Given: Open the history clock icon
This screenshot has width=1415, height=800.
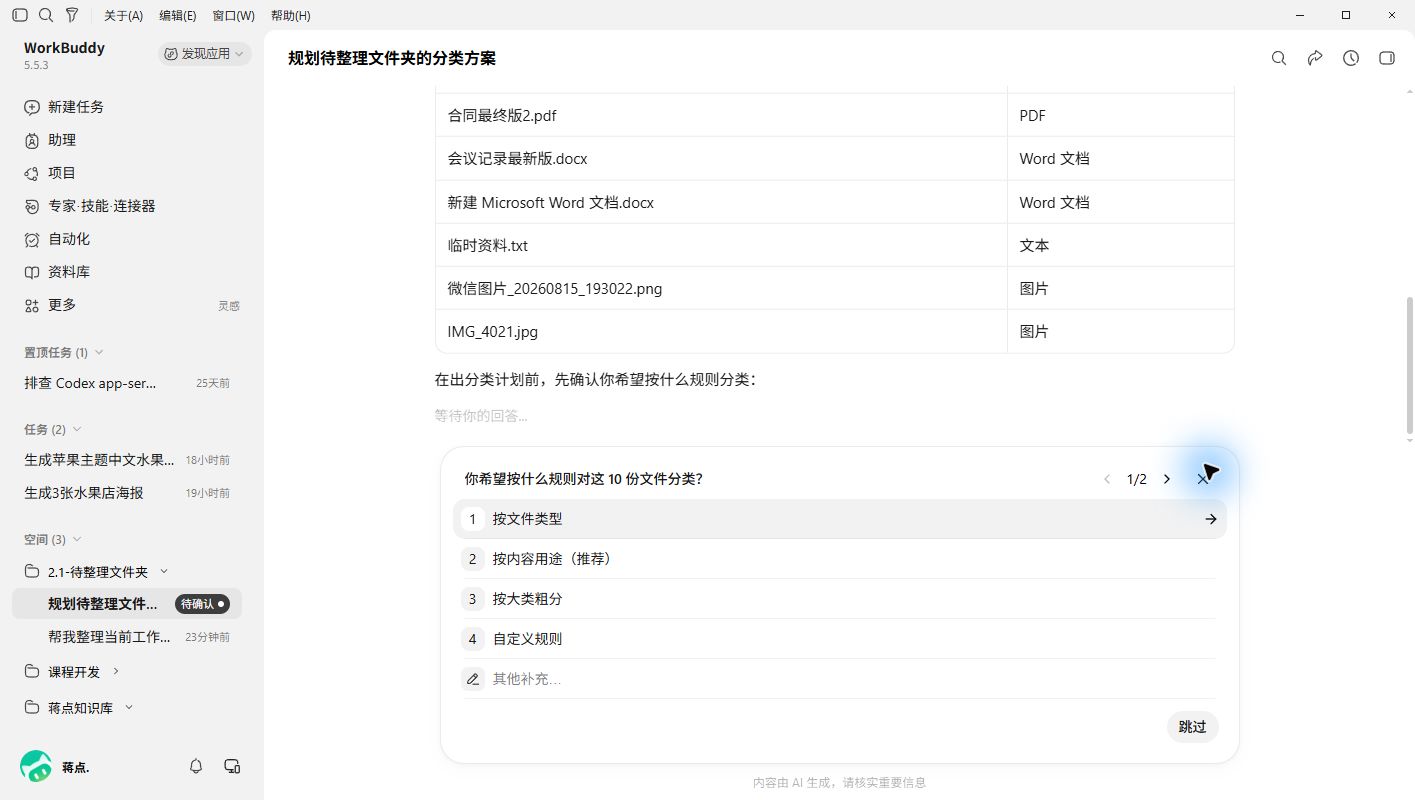Looking at the screenshot, I should point(1351,58).
